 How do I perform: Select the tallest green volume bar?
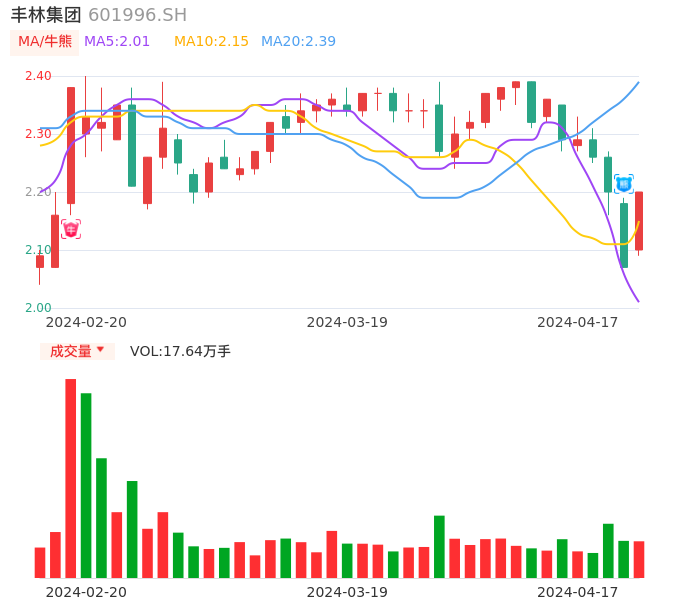(x=86, y=485)
